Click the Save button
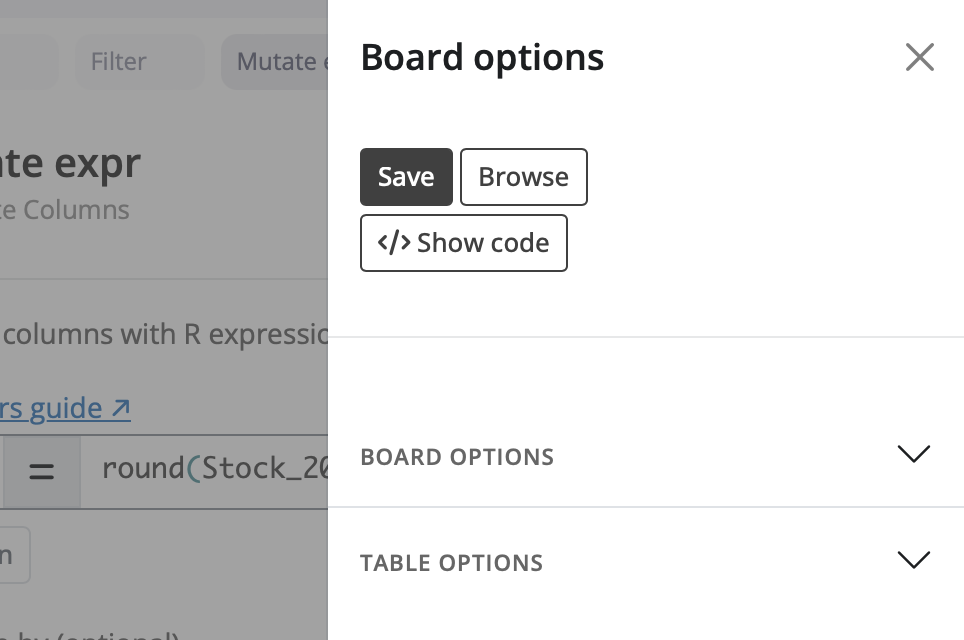 406,177
